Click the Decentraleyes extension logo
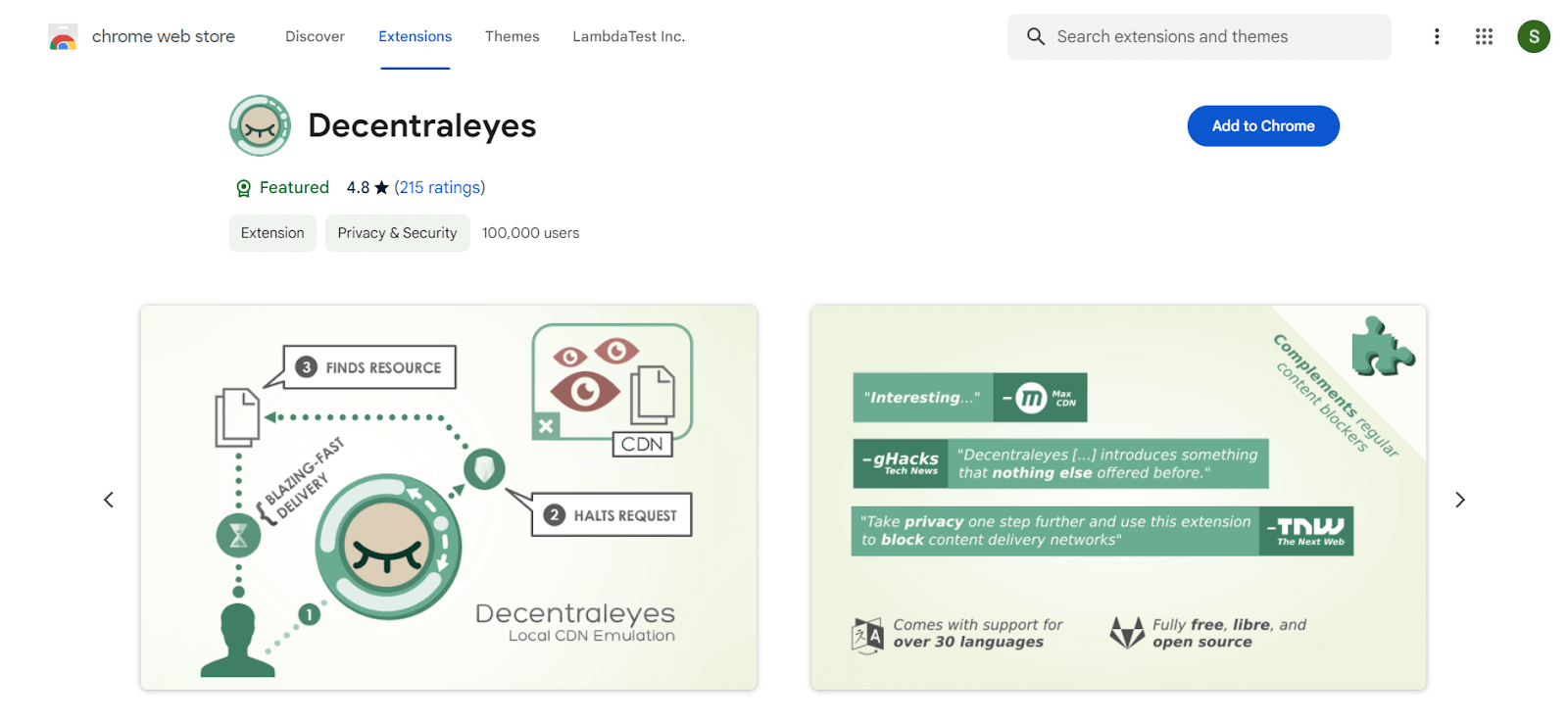The width and height of the screenshot is (1568, 721). coord(260,125)
